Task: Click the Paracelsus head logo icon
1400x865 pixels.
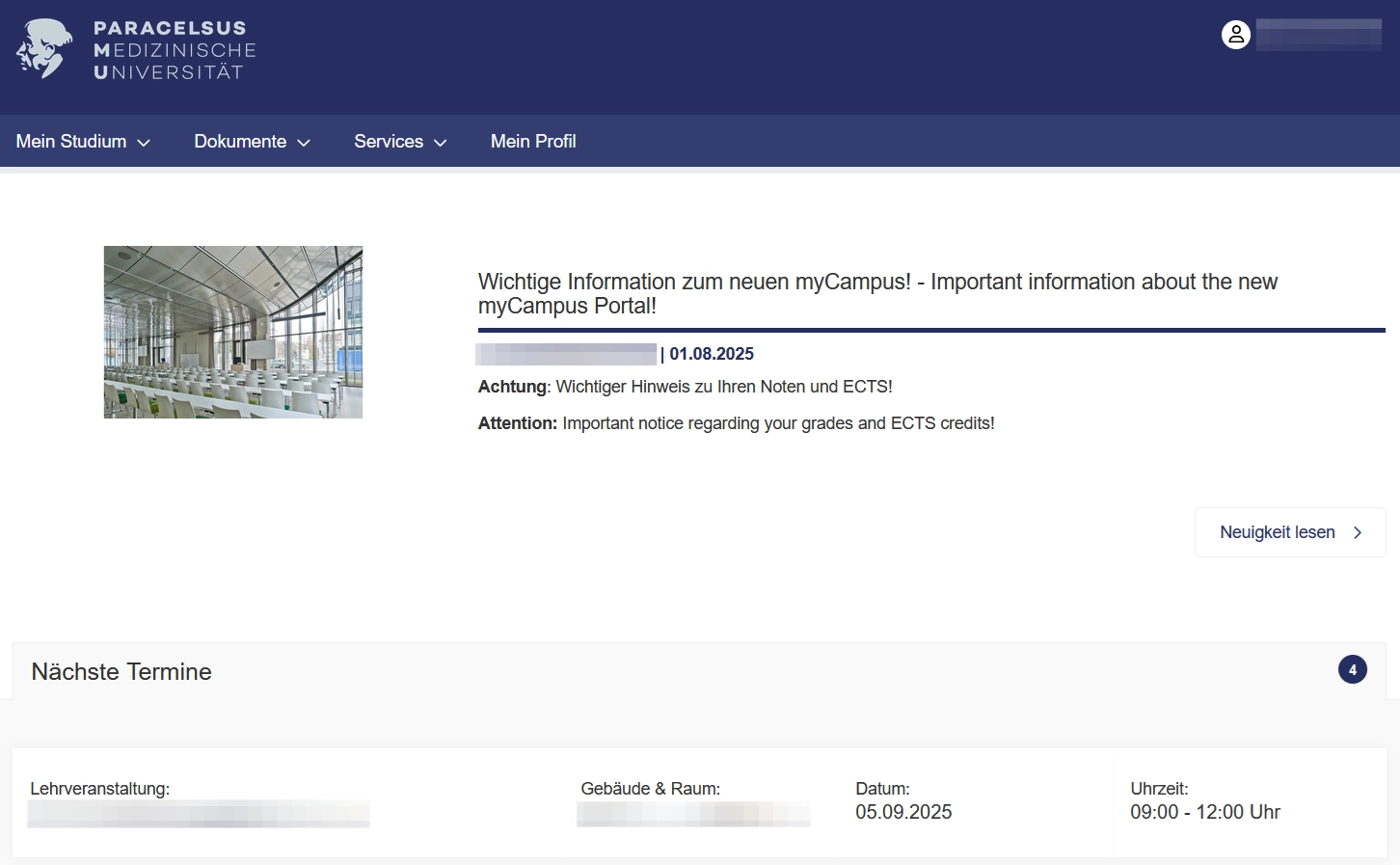Action: (x=44, y=49)
